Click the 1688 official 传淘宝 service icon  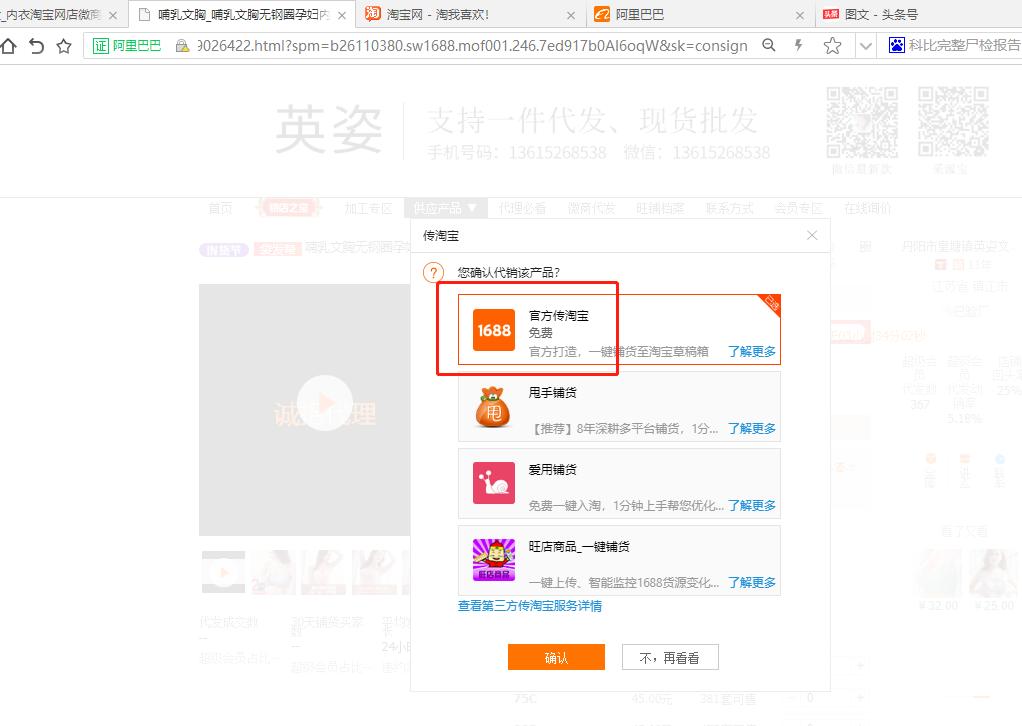point(493,330)
